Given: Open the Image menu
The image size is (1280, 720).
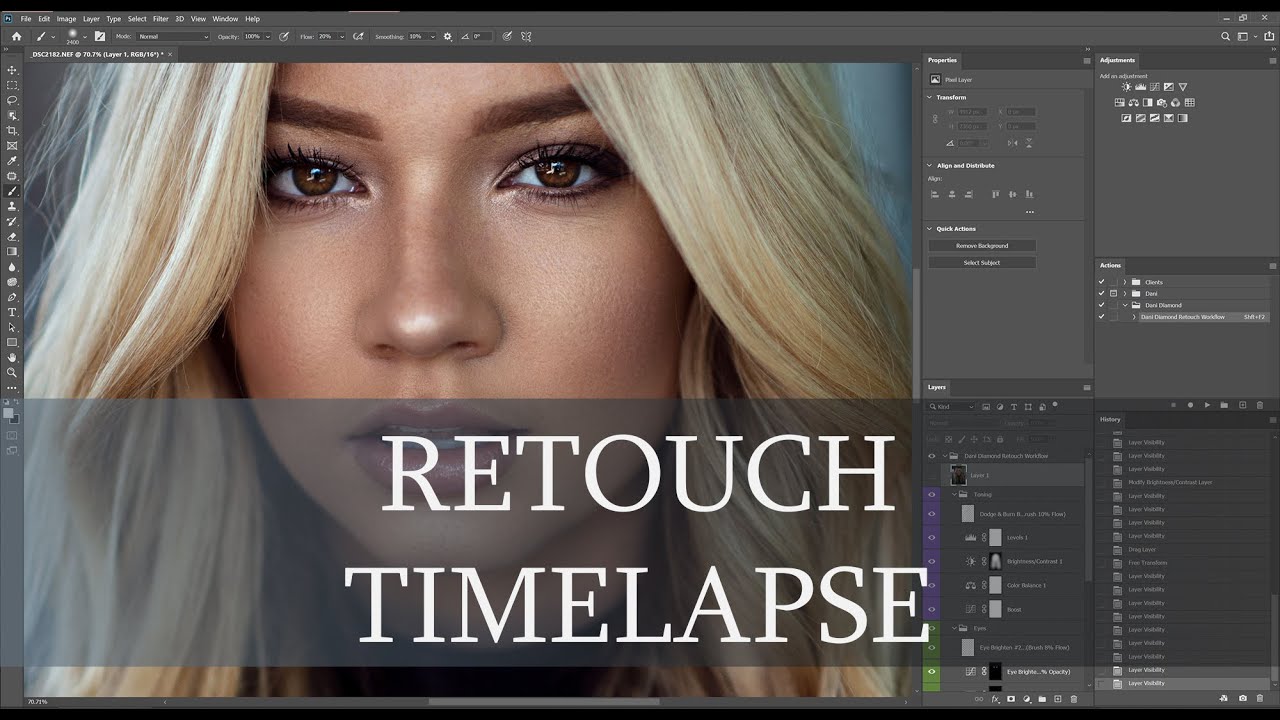Looking at the screenshot, I should point(66,18).
